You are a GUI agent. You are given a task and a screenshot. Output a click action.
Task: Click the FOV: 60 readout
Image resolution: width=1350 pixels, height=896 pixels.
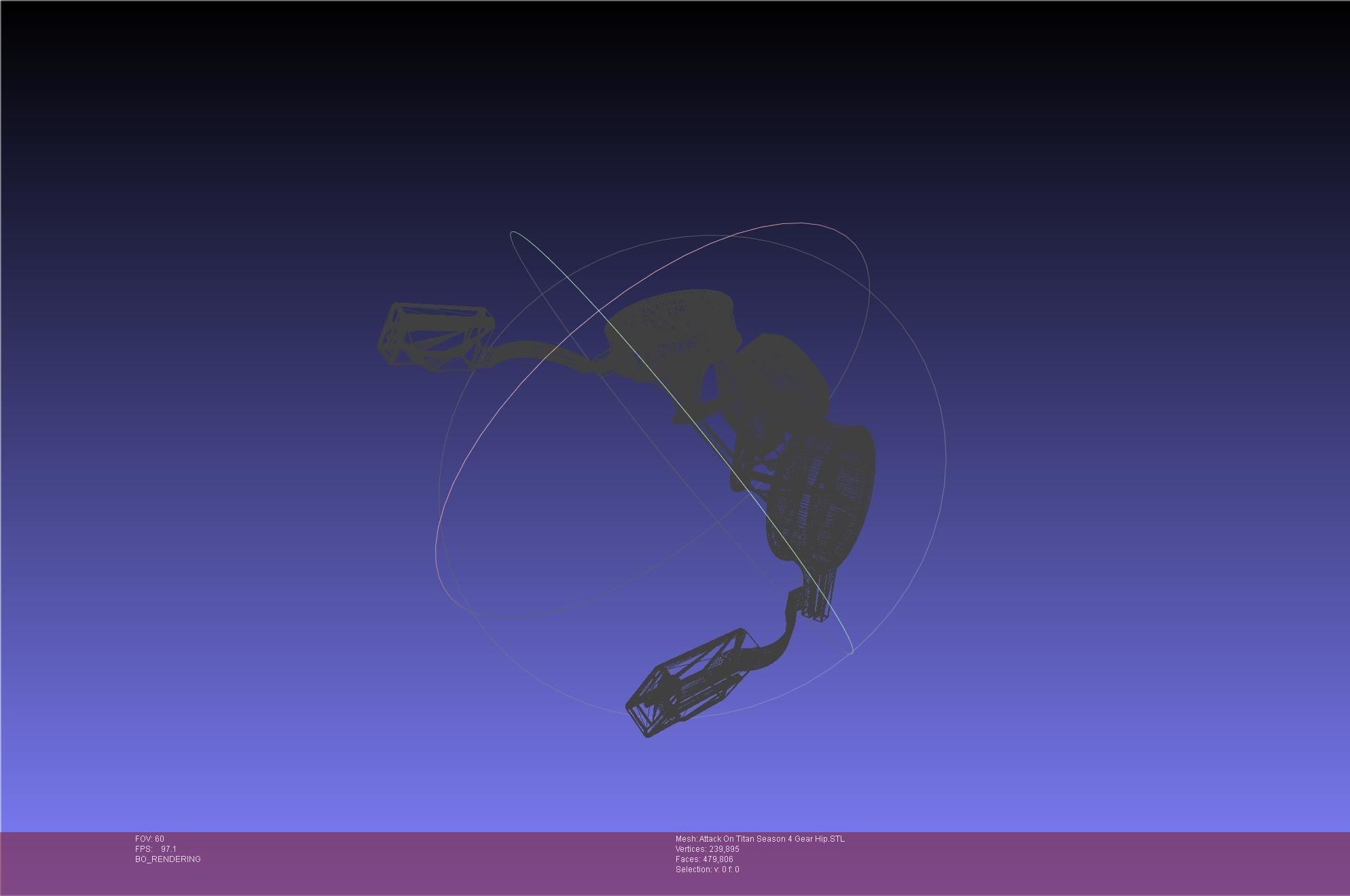149,839
